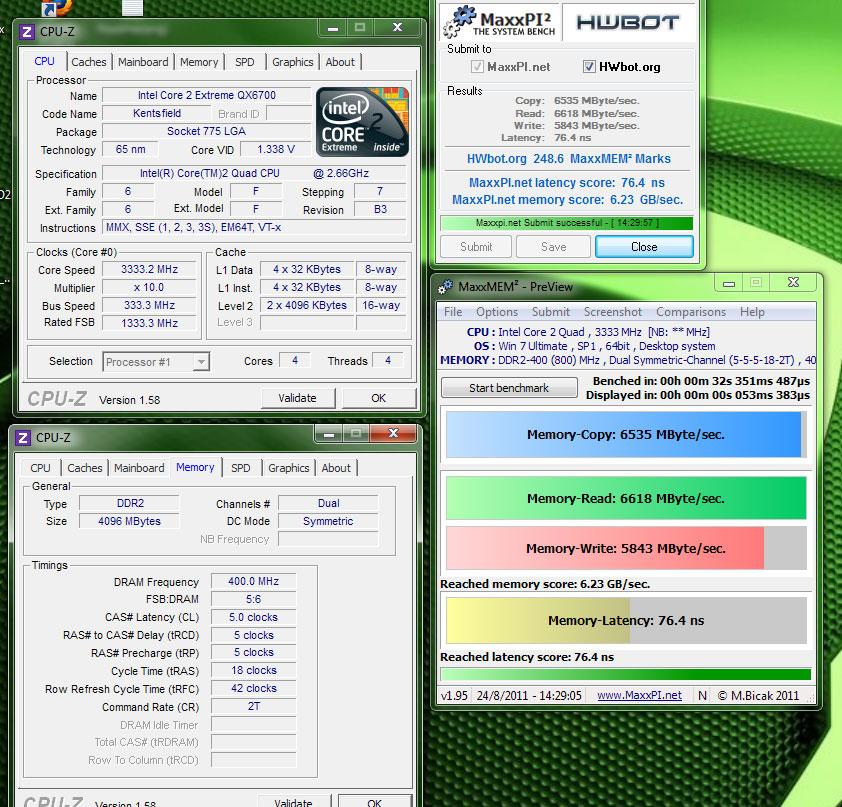Open Memory tab in top CPU-Z window
This screenshot has width=842, height=807.
pyautogui.click(x=199, y=62)
